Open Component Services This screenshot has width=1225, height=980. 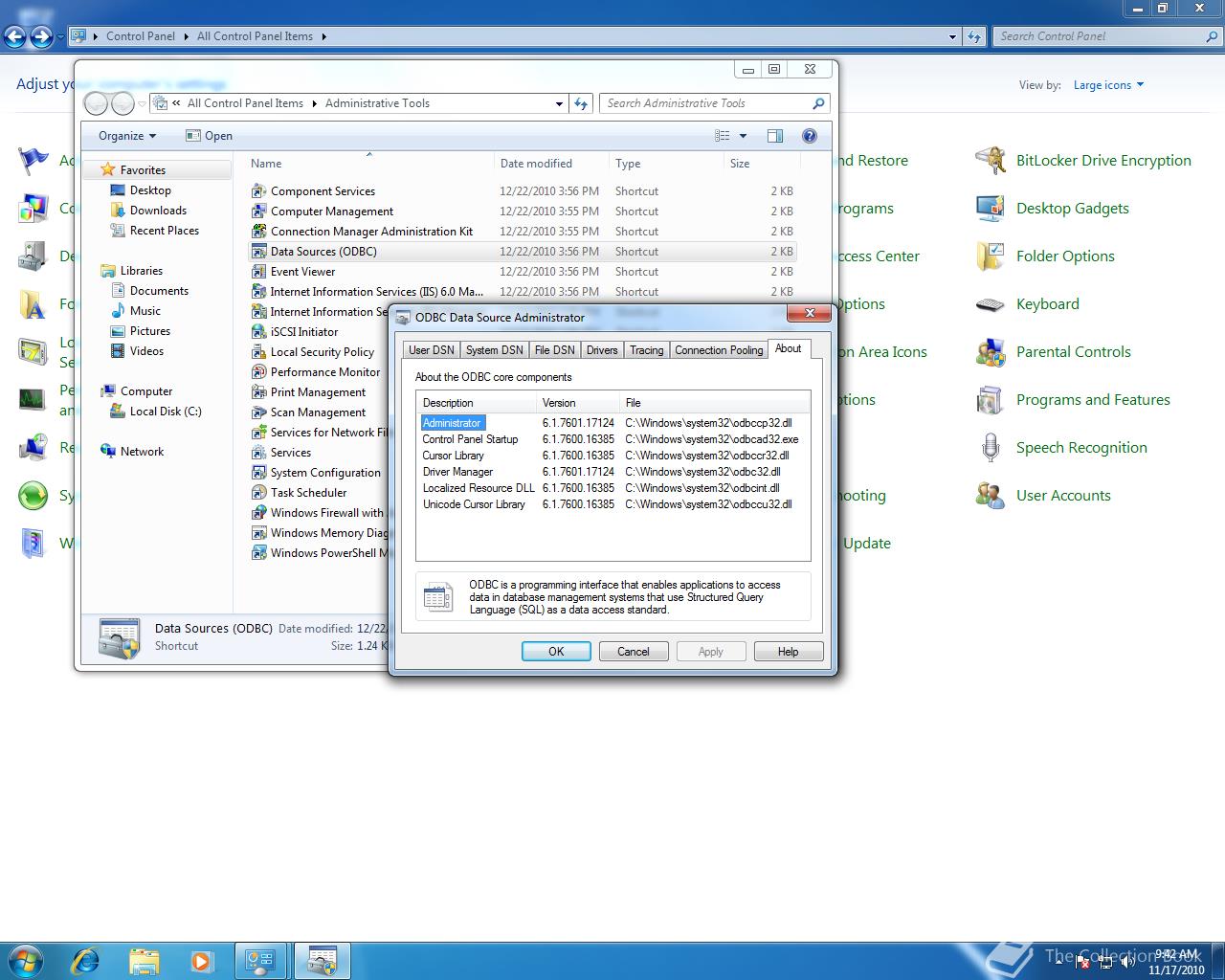(323, 190)
